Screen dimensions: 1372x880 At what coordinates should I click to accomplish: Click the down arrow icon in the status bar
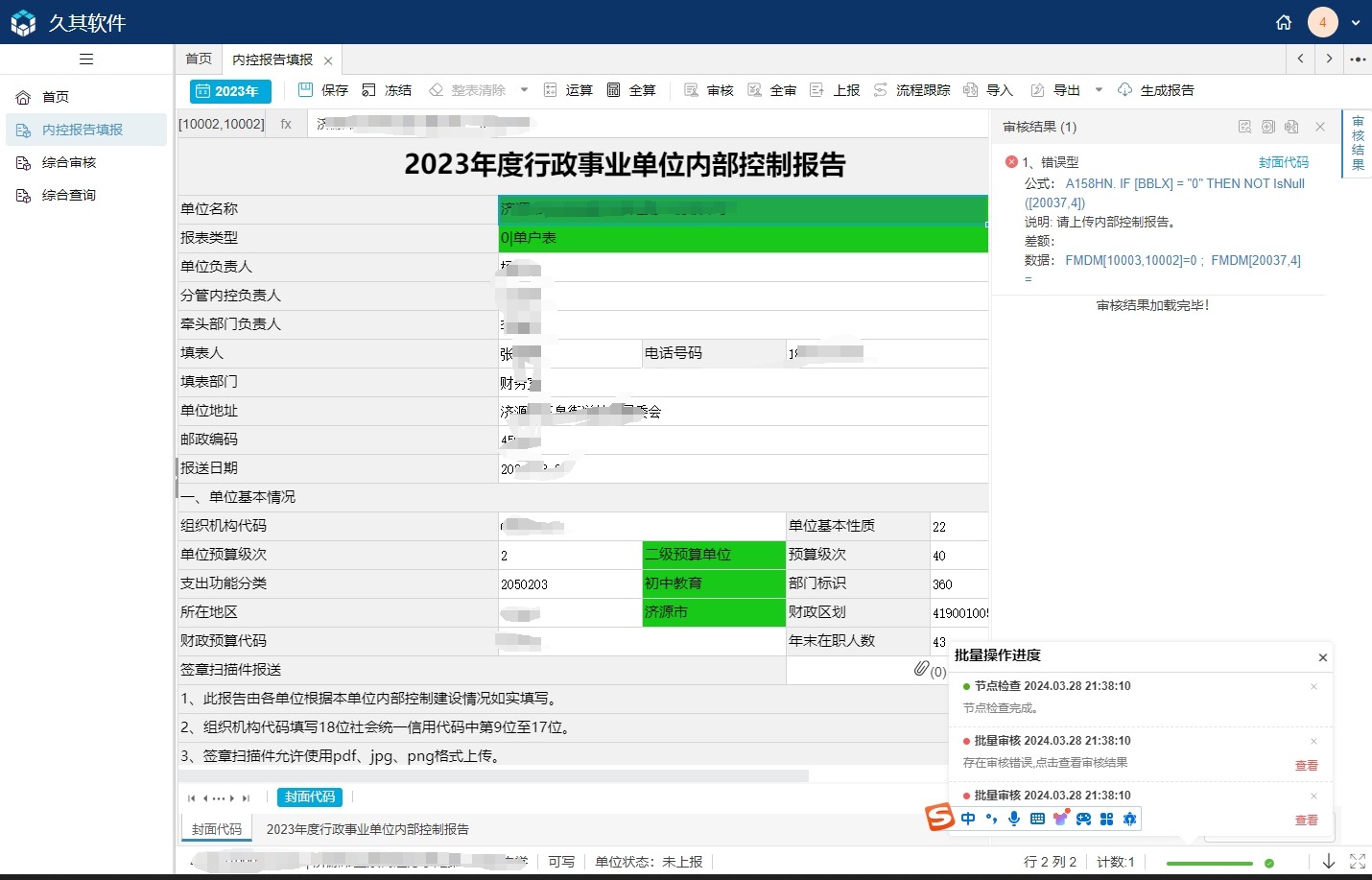1329,862
